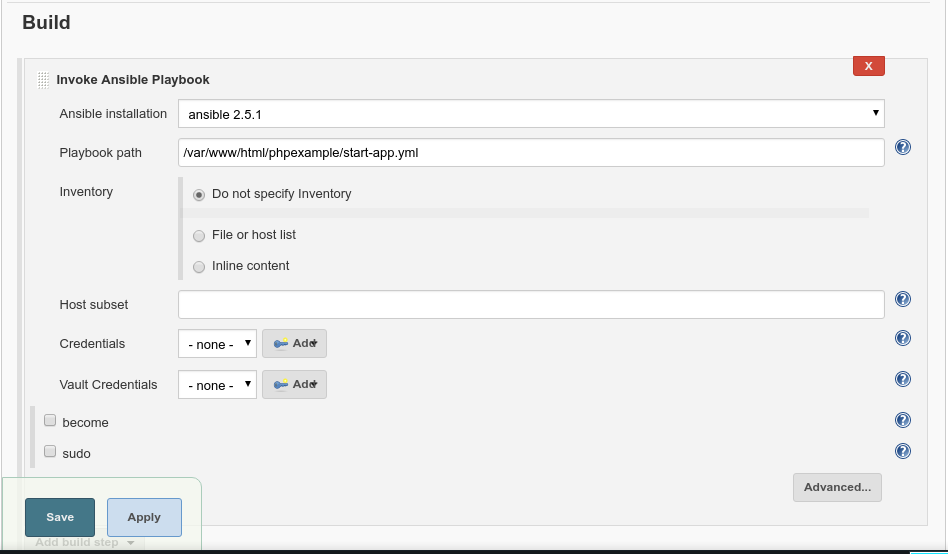
Task: Open the Vault Credentials none dropdown
Action: [x=217, y=385]
